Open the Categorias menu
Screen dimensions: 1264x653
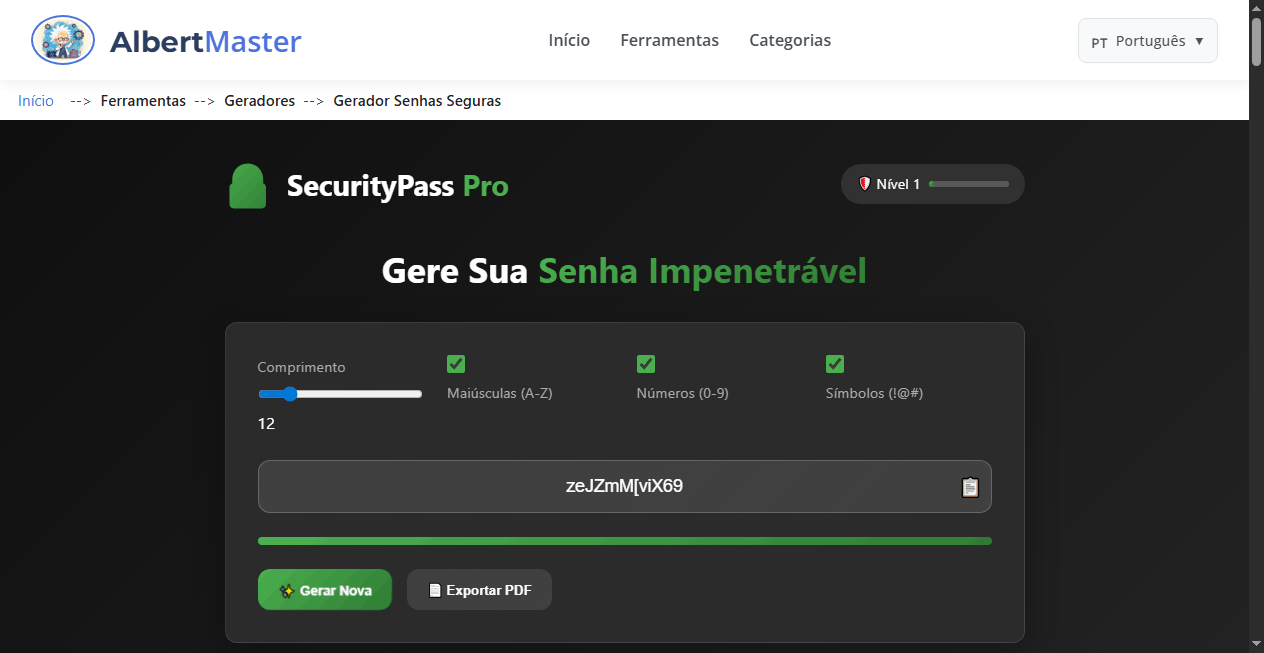(790, 40)
